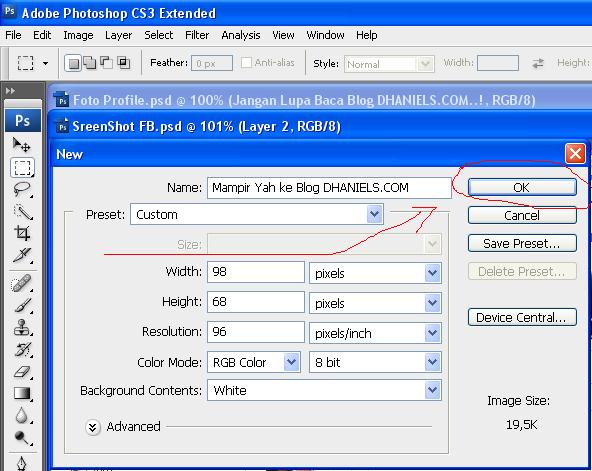Open the Image menu
592x471 pixels.
(78, 35)
